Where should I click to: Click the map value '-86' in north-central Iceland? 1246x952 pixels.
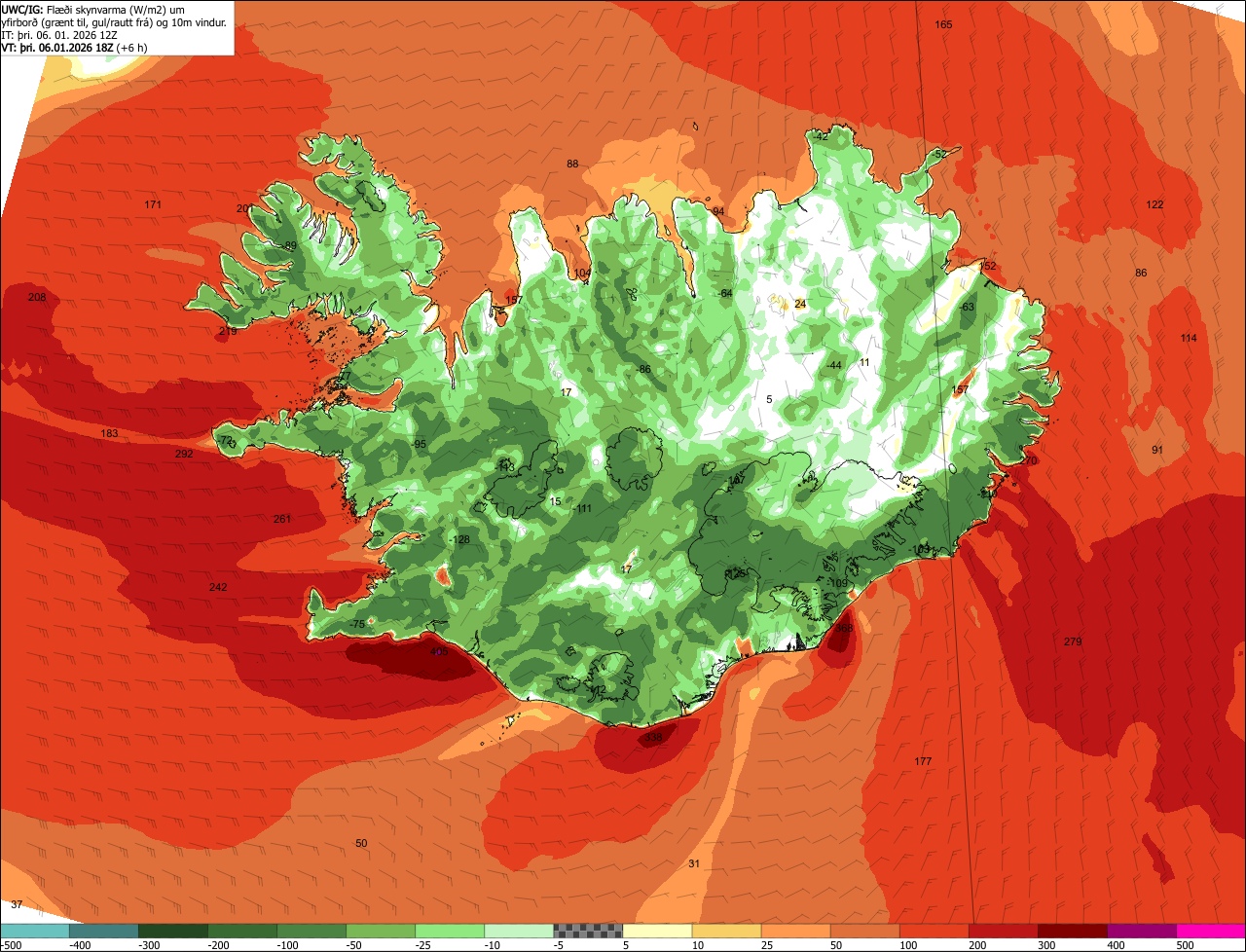tap(642, 369)
